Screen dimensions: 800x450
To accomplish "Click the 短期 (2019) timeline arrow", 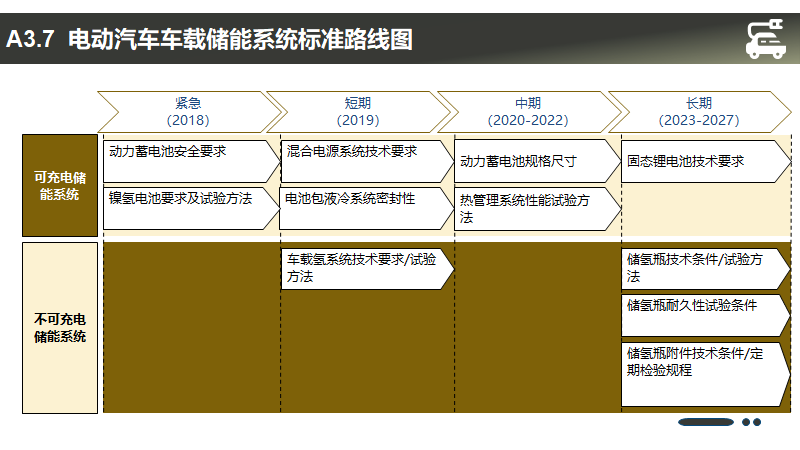I will point(359,112).
